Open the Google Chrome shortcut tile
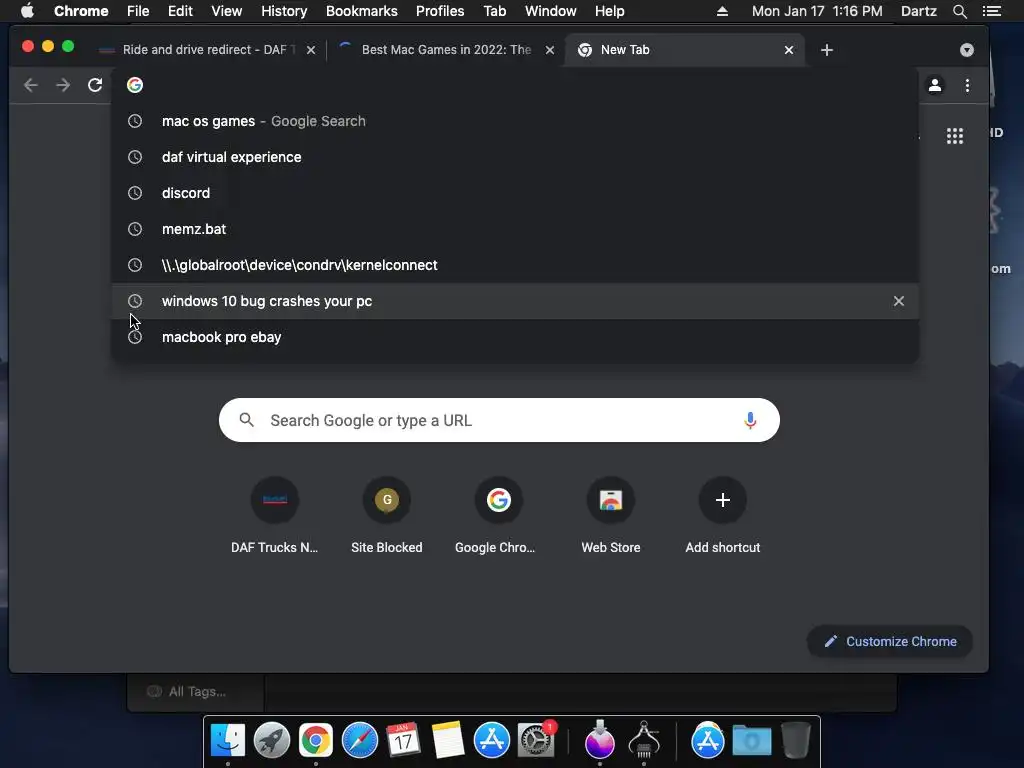Screen dimensions: 1024x768 (x=499, y=516)
